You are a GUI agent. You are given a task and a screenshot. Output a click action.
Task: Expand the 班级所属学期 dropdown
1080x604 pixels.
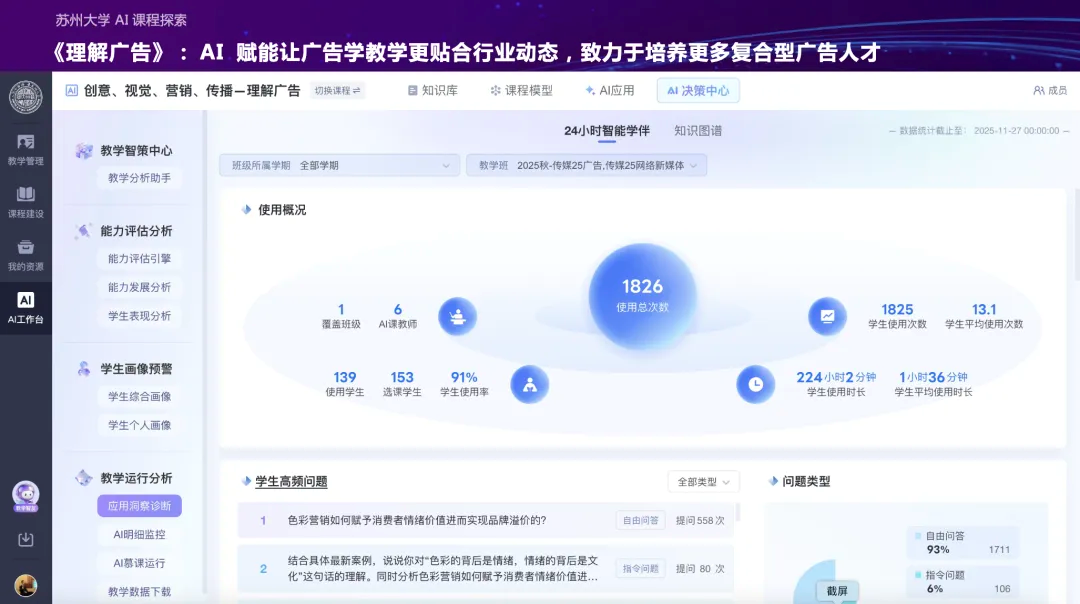tap(339, 166)
